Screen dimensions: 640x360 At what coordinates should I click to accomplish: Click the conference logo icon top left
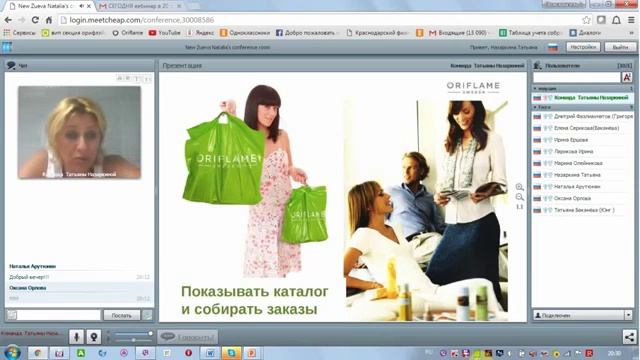(7, 47)
